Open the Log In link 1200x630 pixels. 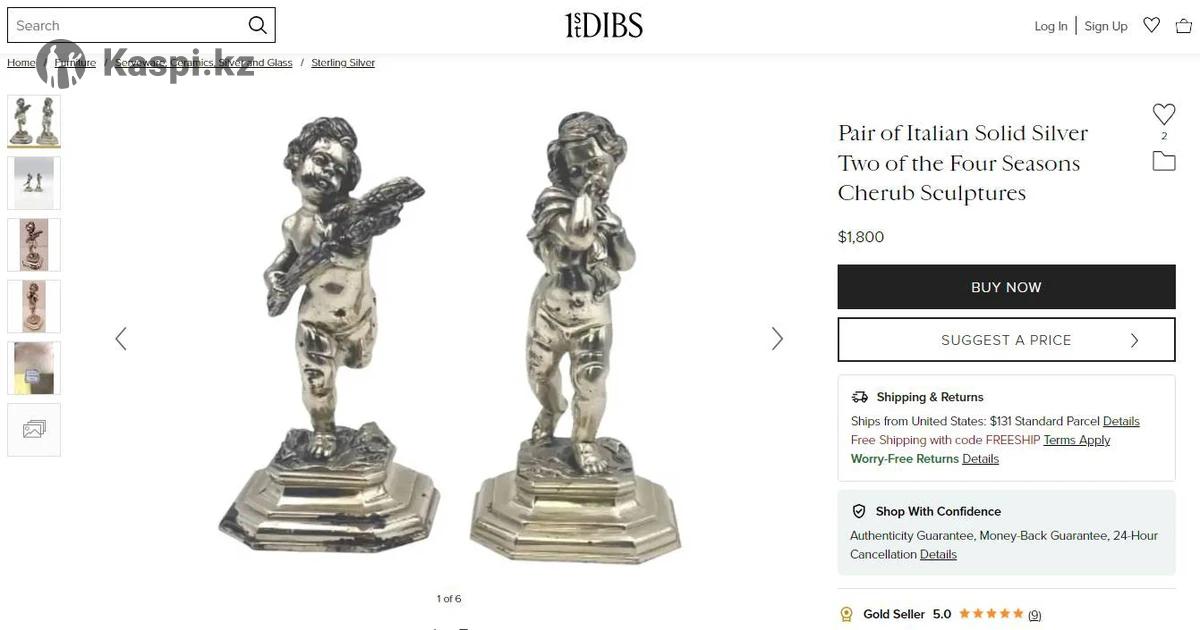click(x=1051, y=26)
